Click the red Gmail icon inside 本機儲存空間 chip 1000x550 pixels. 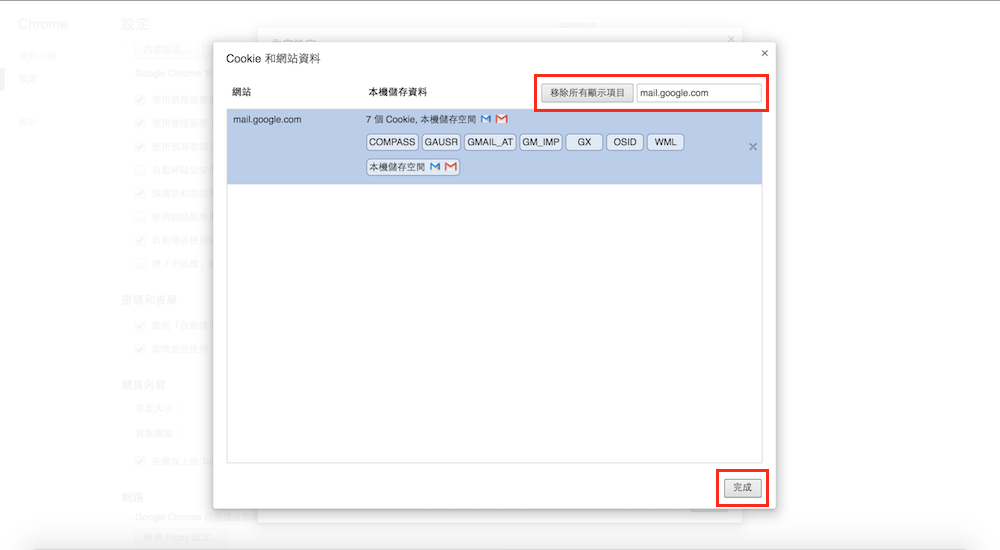click(x=451, y=167)
